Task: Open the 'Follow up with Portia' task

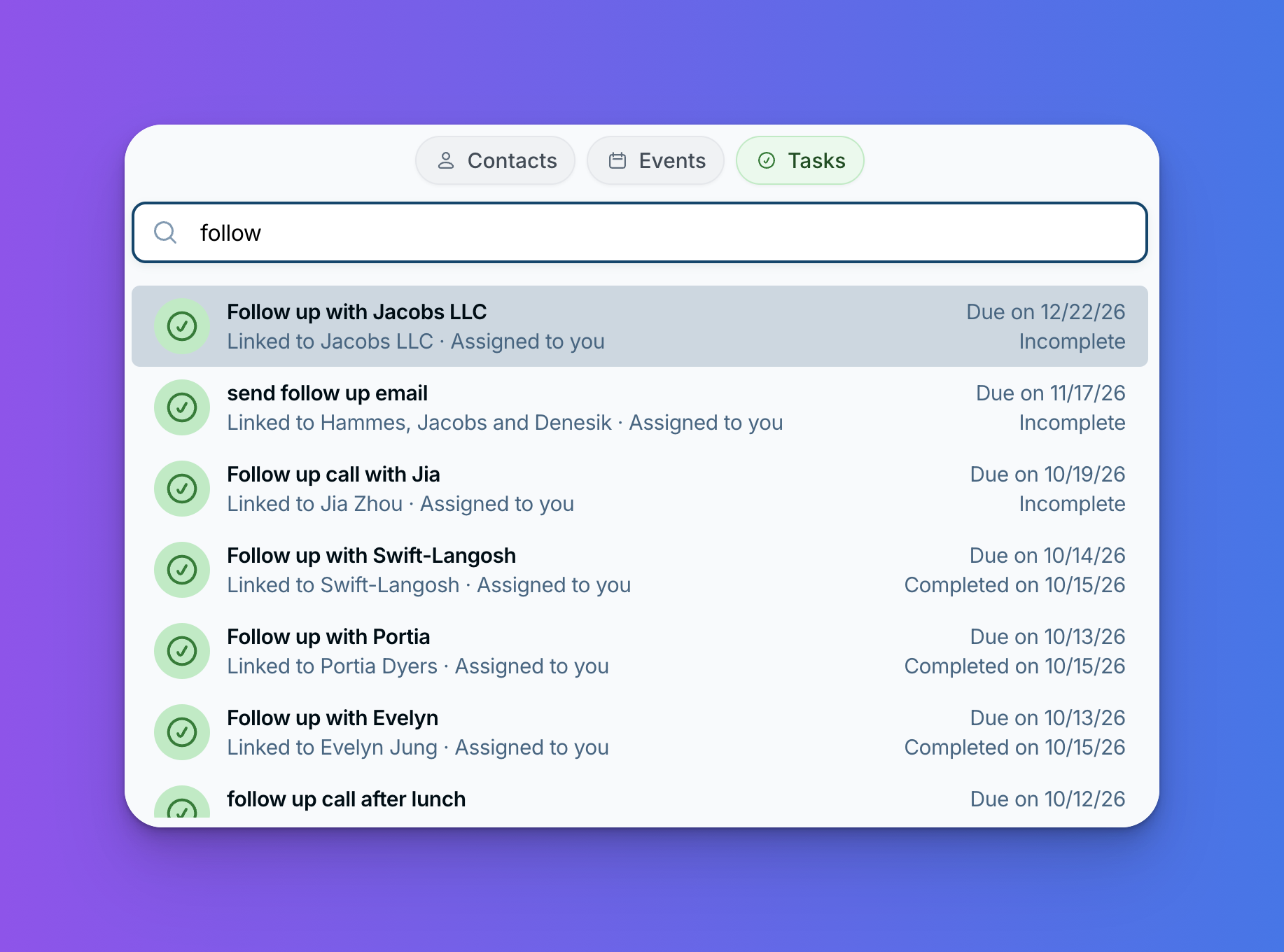Action: pyautogui.click(x=640, y=651)
